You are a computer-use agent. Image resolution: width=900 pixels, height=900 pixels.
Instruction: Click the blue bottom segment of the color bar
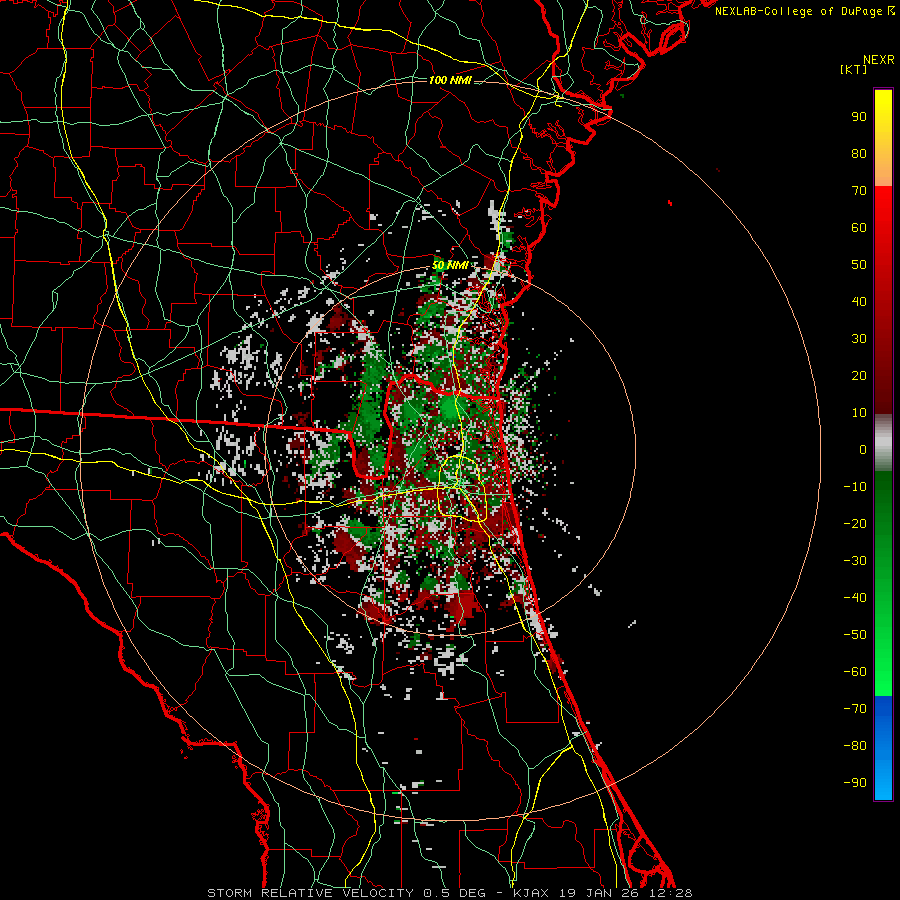(x=883, y=748)
